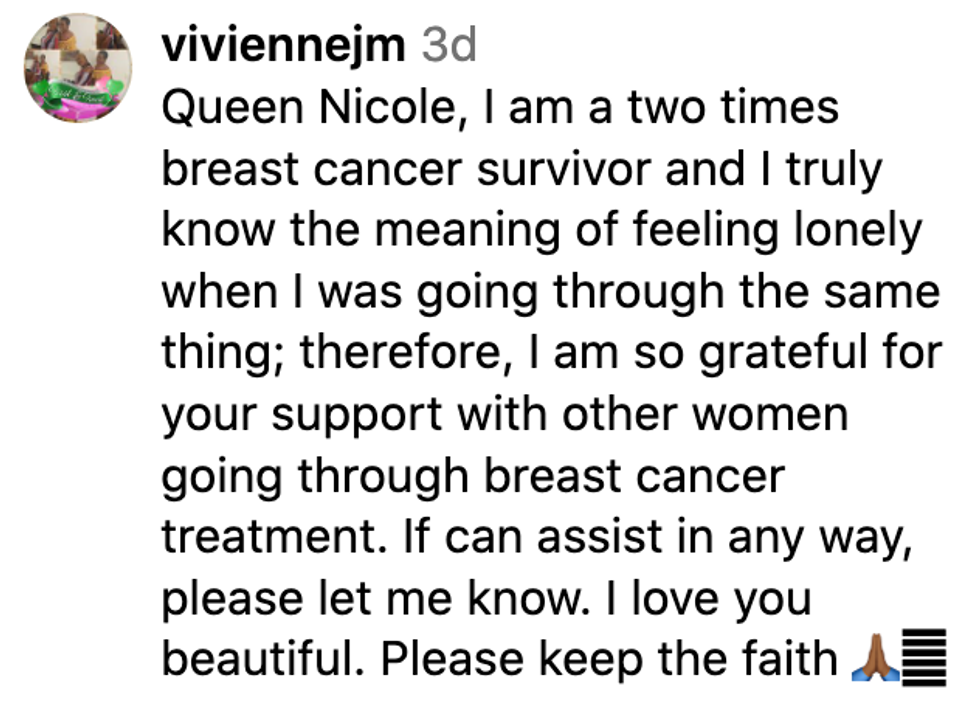Click the 3d comment timestamp

(x=449, y=45)
